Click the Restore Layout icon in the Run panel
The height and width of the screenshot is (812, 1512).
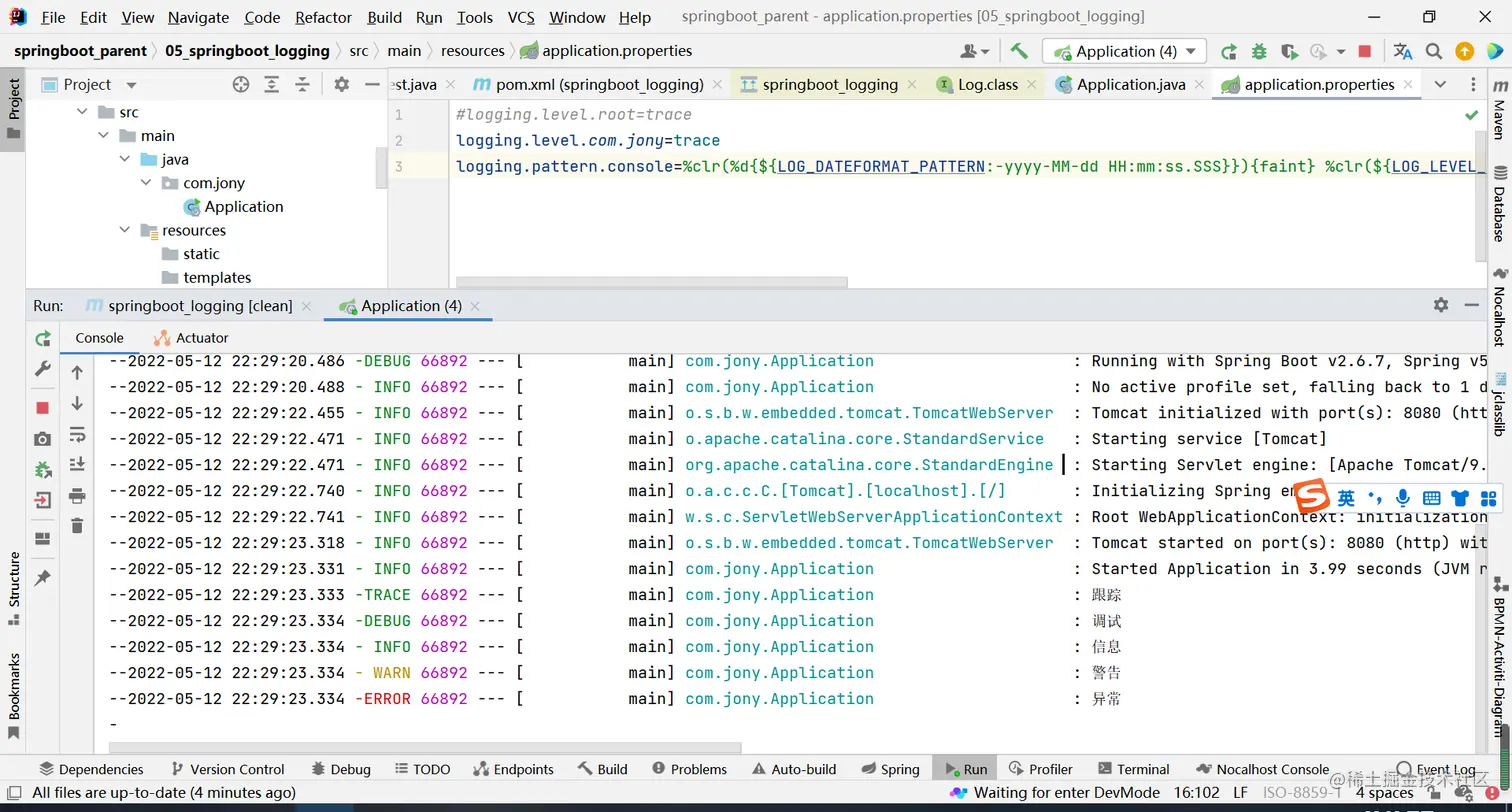click(43, 539)
